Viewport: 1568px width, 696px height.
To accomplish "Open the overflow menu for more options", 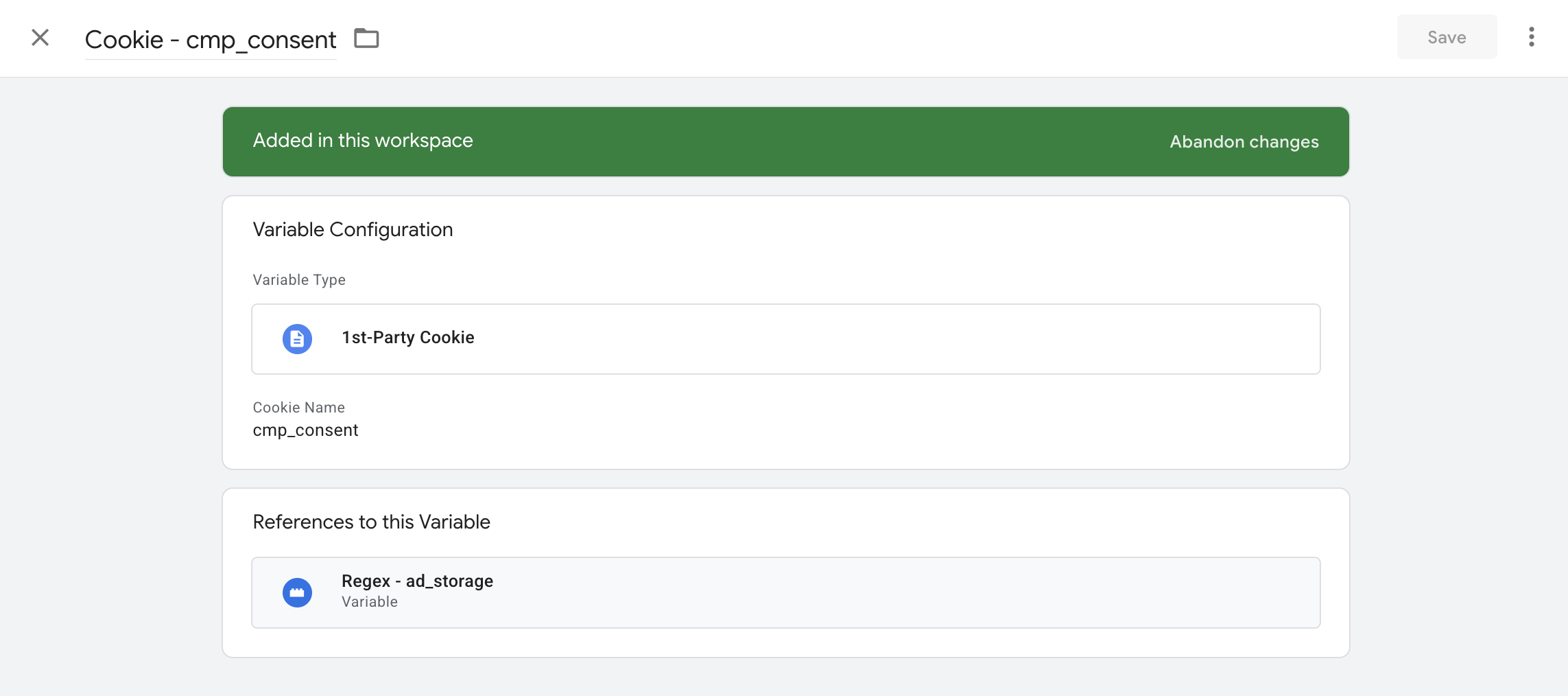I will point(1531,38).
